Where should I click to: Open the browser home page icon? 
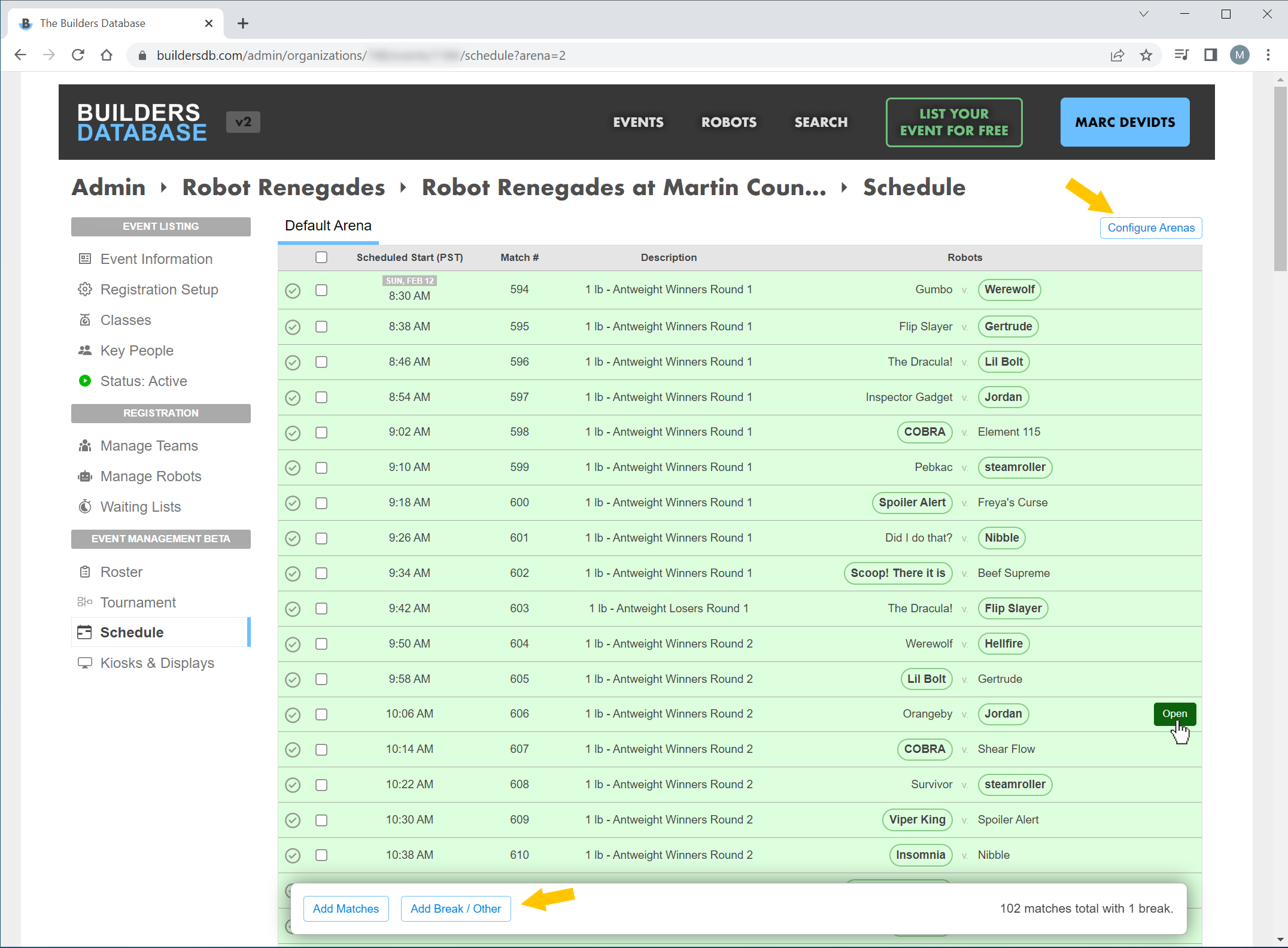(x=107, y=55)
